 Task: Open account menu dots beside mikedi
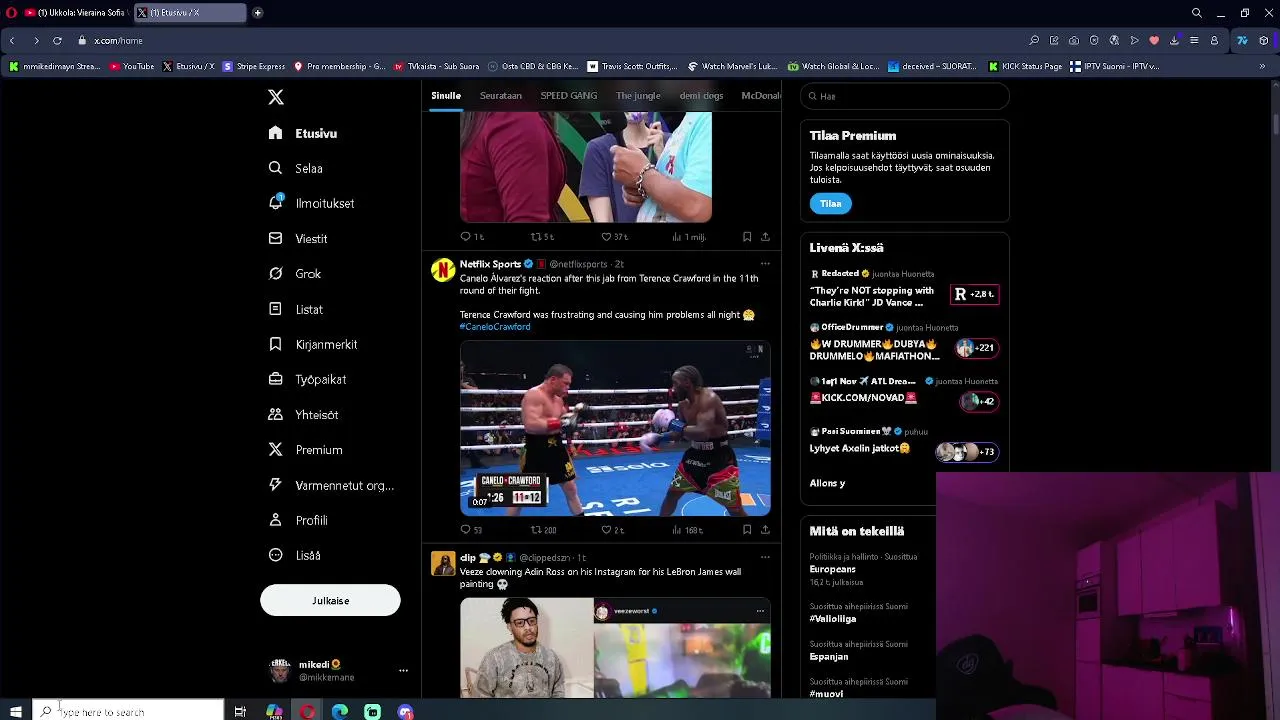403,671
